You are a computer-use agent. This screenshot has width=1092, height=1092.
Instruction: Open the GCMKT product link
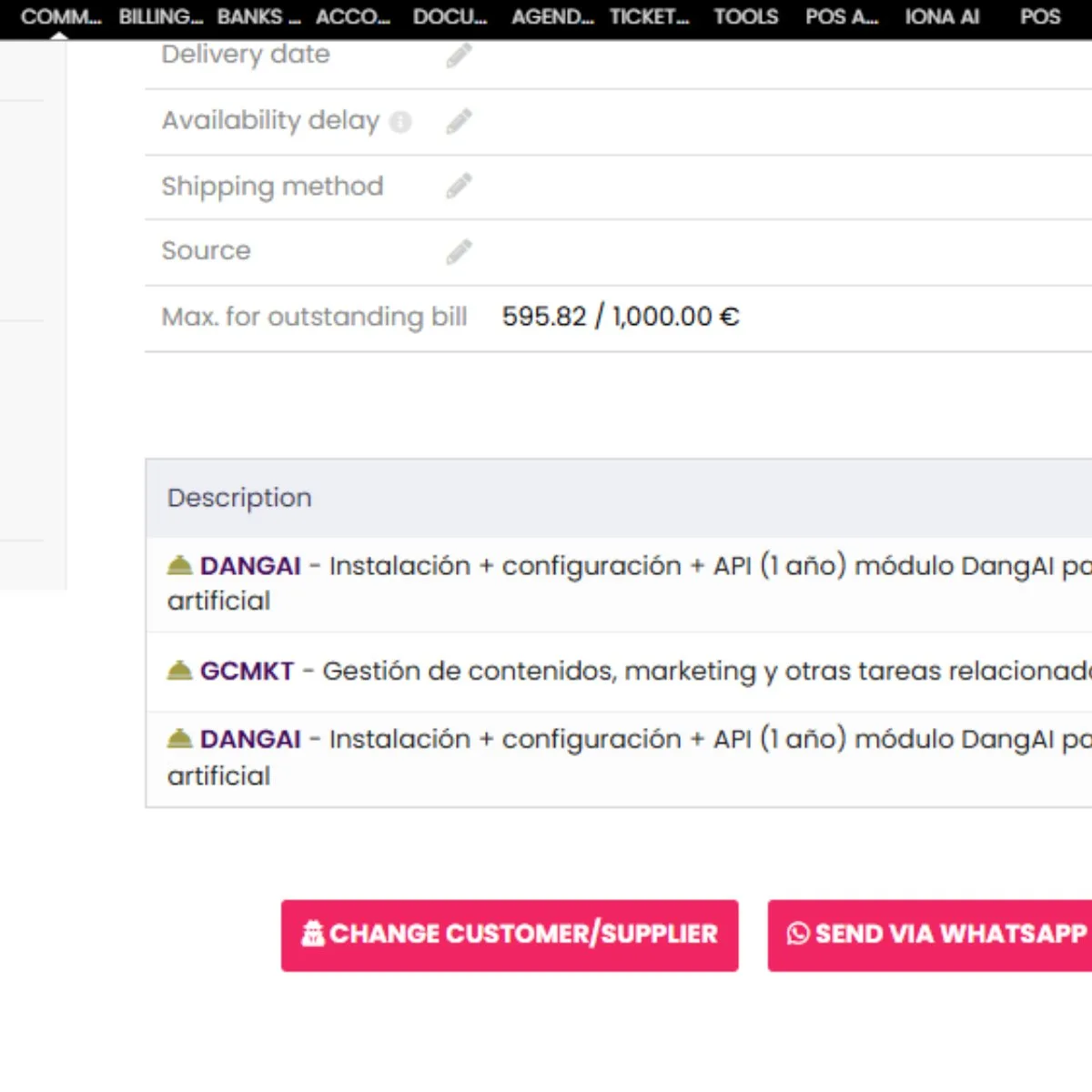click(247, 671)
